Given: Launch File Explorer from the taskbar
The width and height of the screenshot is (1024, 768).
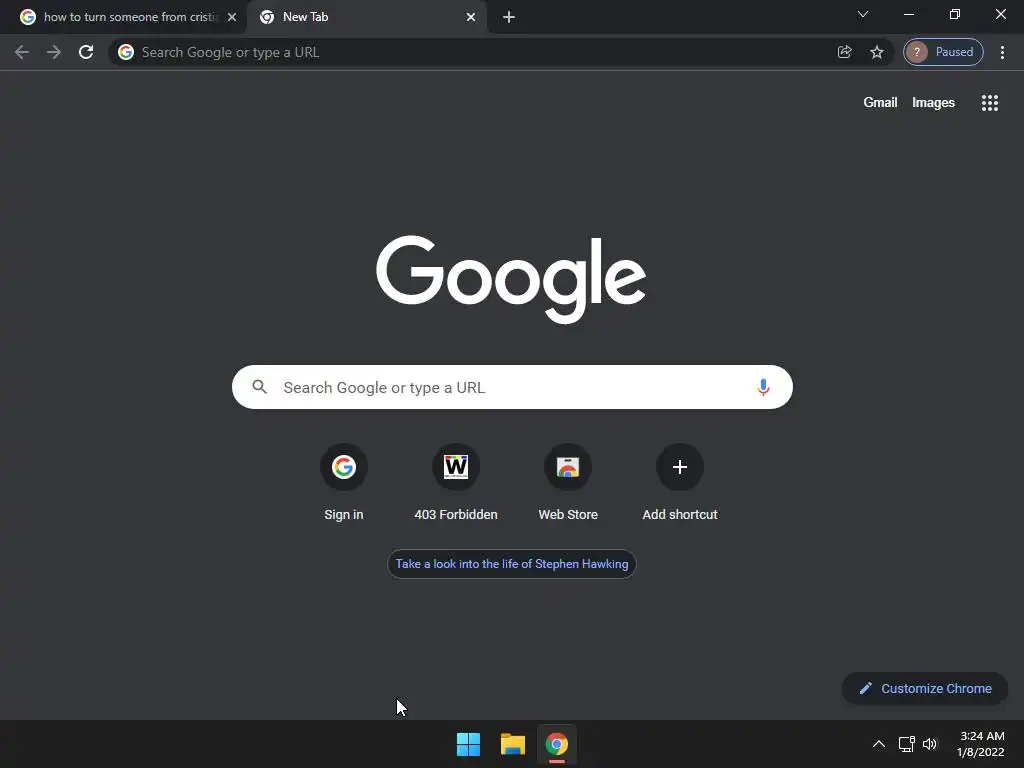Looking at the screenshot, I should [513, 744].
